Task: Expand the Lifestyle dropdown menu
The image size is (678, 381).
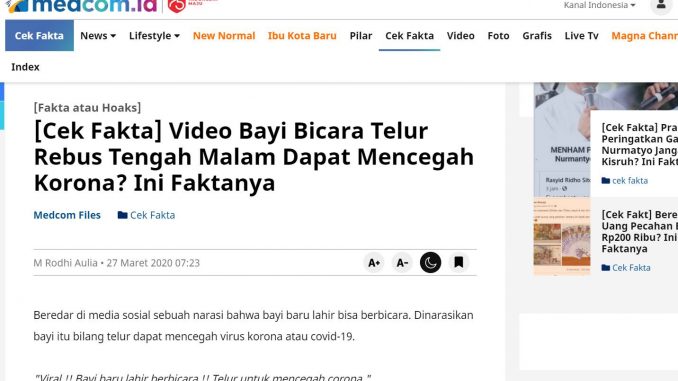Action: [154, 35]
